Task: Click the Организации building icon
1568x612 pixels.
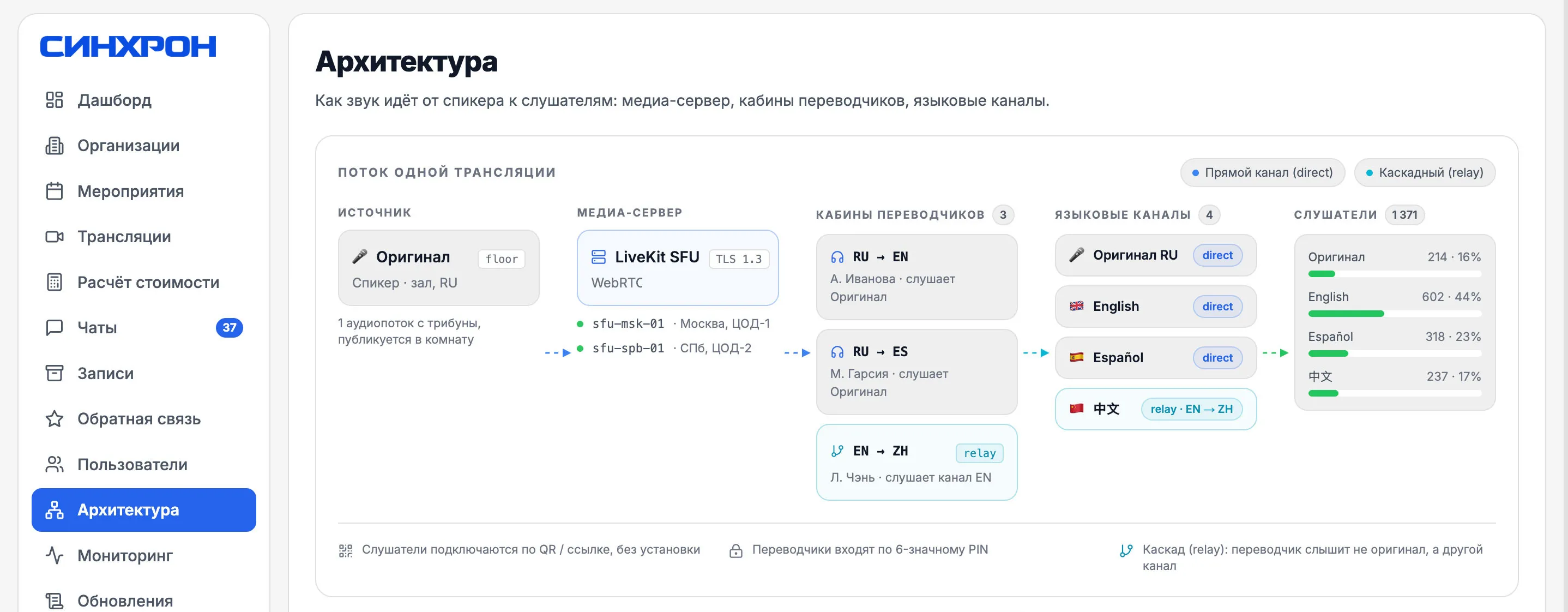Action: (x=54, y=146)
